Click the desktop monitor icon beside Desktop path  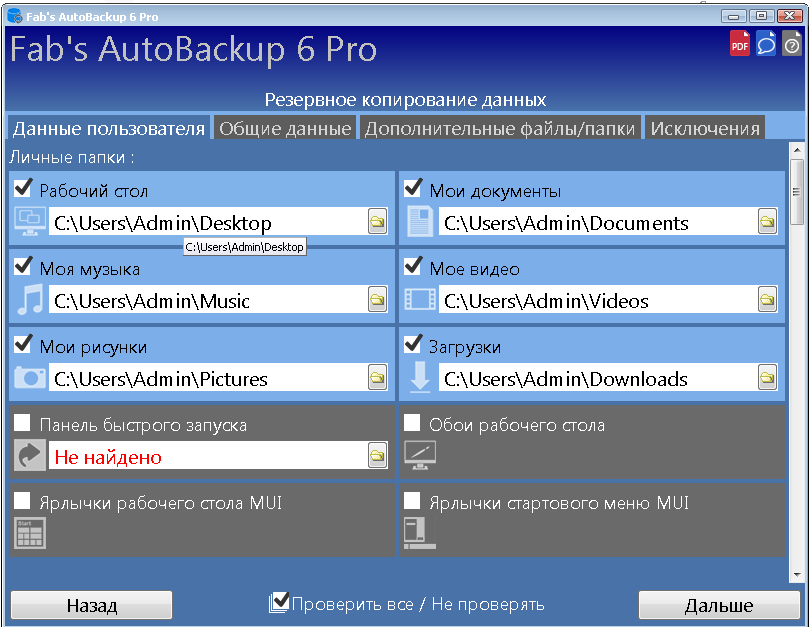tap(30, 221)
